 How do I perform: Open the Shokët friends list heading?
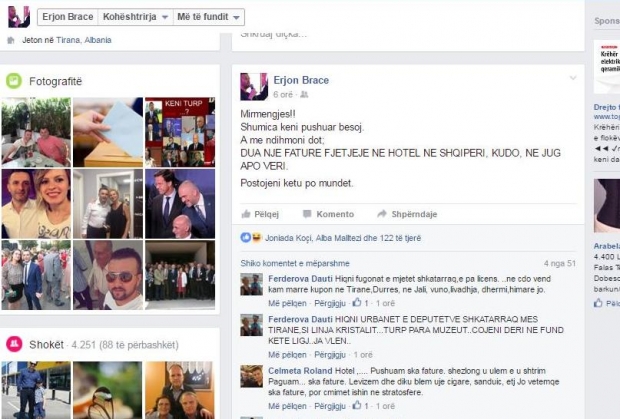tap(46, 345)
